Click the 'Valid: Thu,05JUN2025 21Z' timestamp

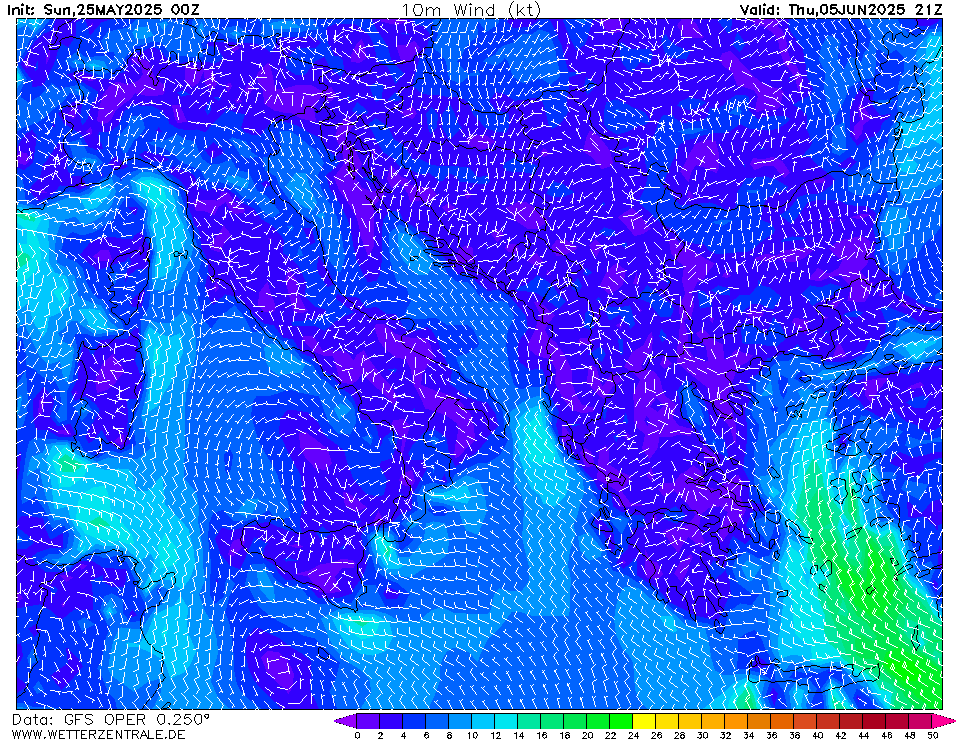coord(841,10)
